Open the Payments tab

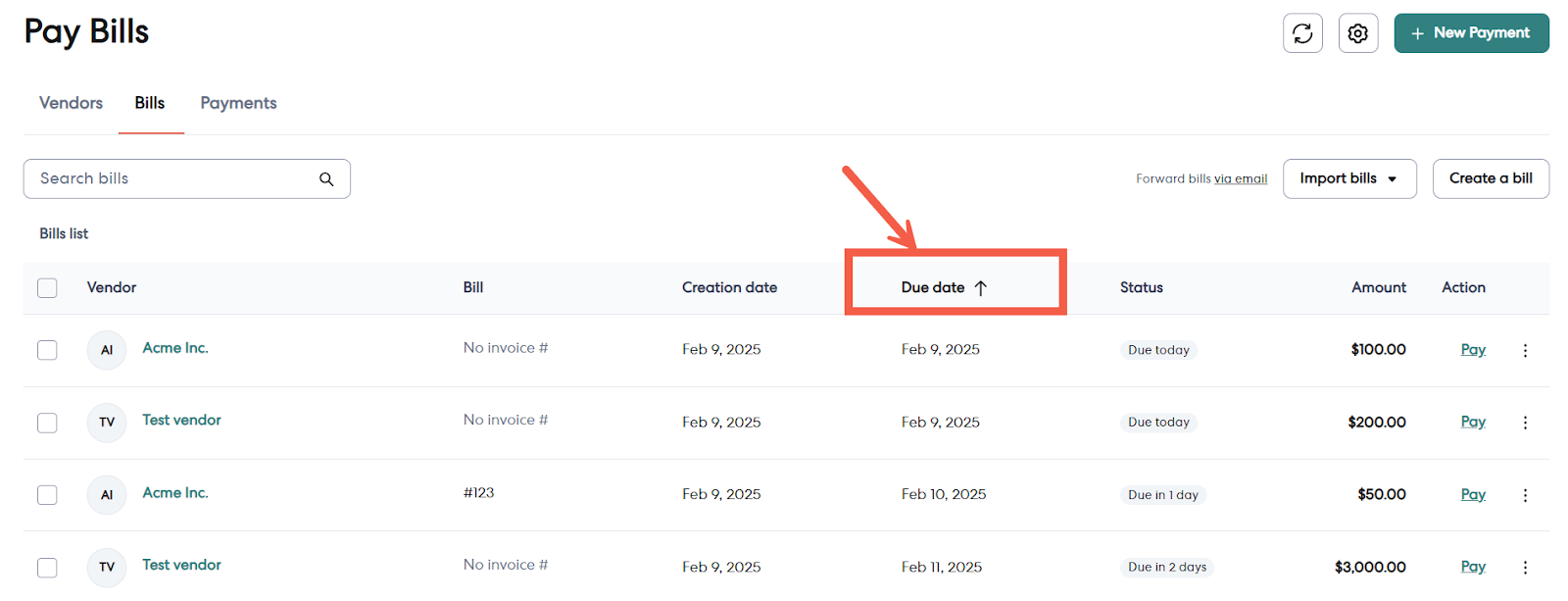(x=238, y=103)
